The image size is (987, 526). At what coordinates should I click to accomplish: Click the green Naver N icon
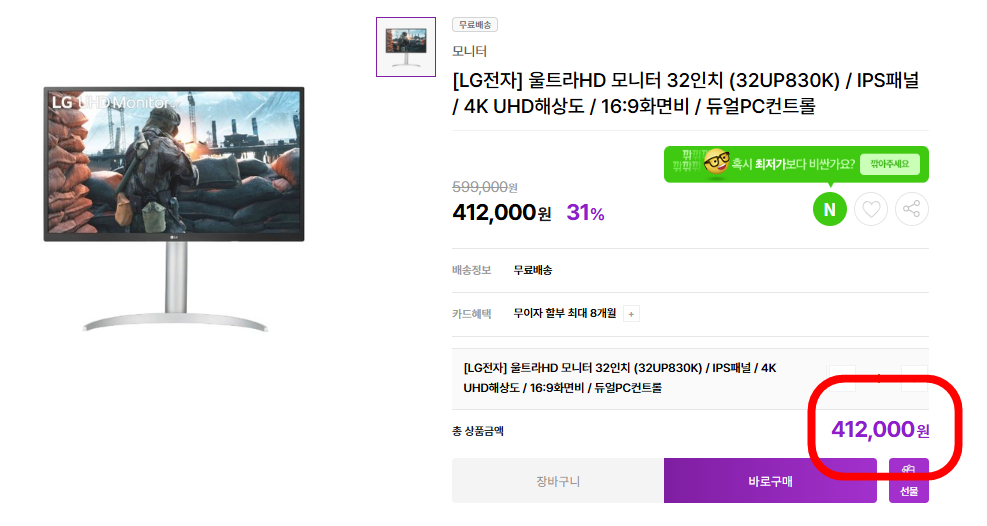830,209
